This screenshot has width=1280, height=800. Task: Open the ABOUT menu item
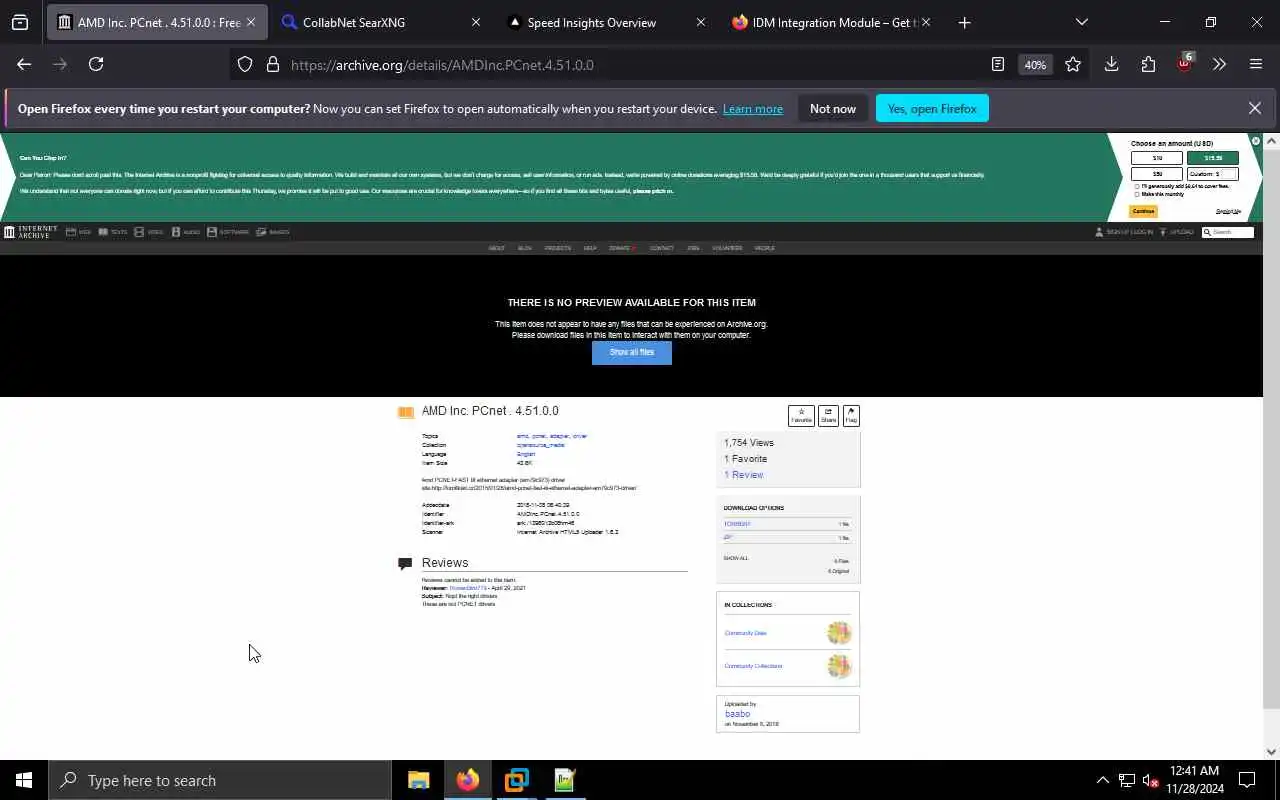click(496, 248)
